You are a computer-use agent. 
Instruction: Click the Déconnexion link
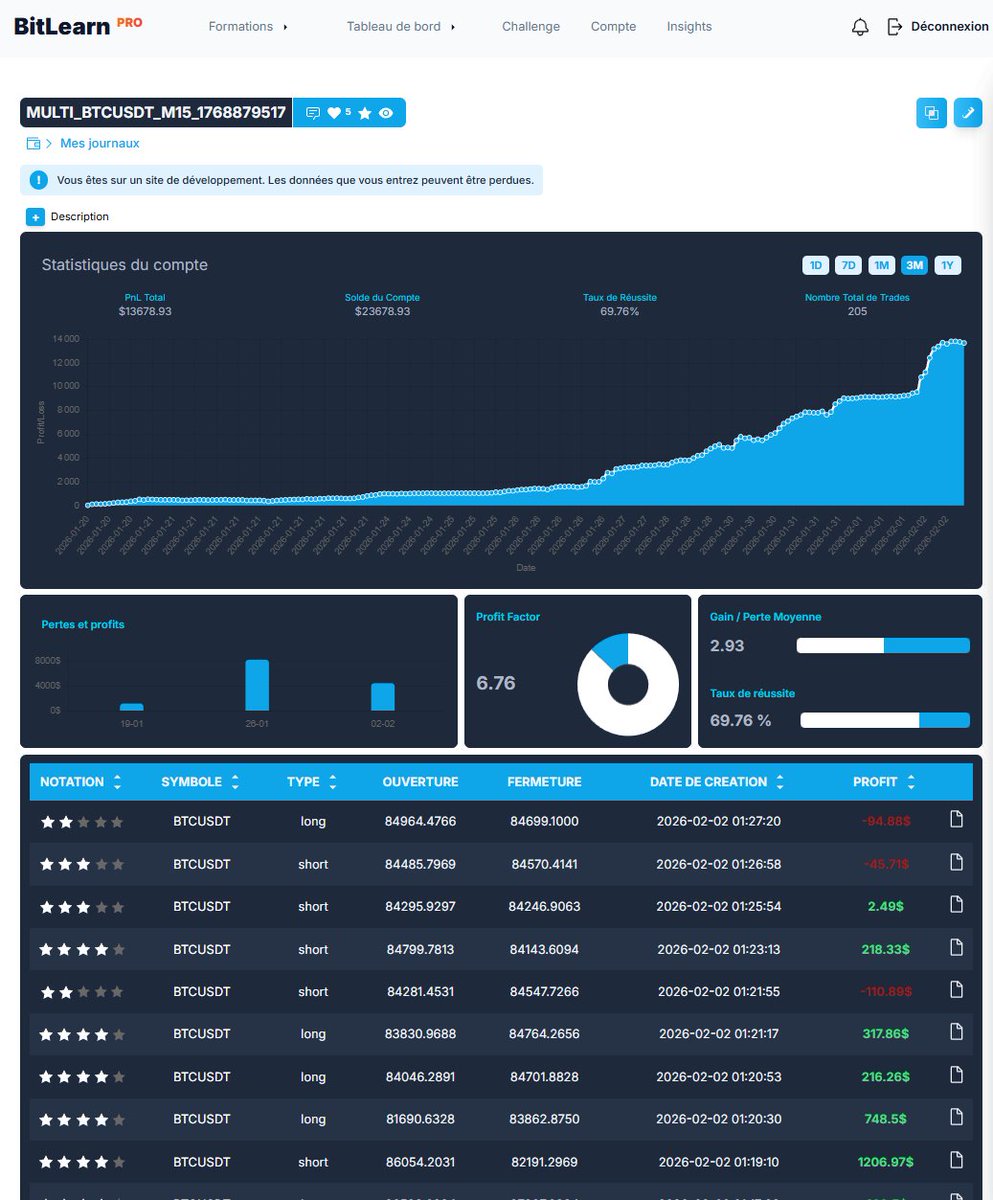coord(949,27)
